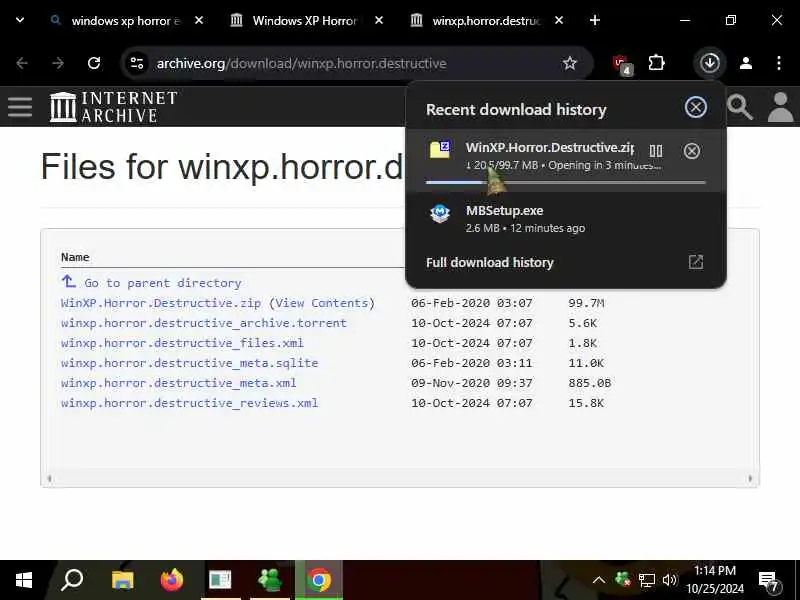
Task: Open Windows taskbar search
Action: point(72,580)
